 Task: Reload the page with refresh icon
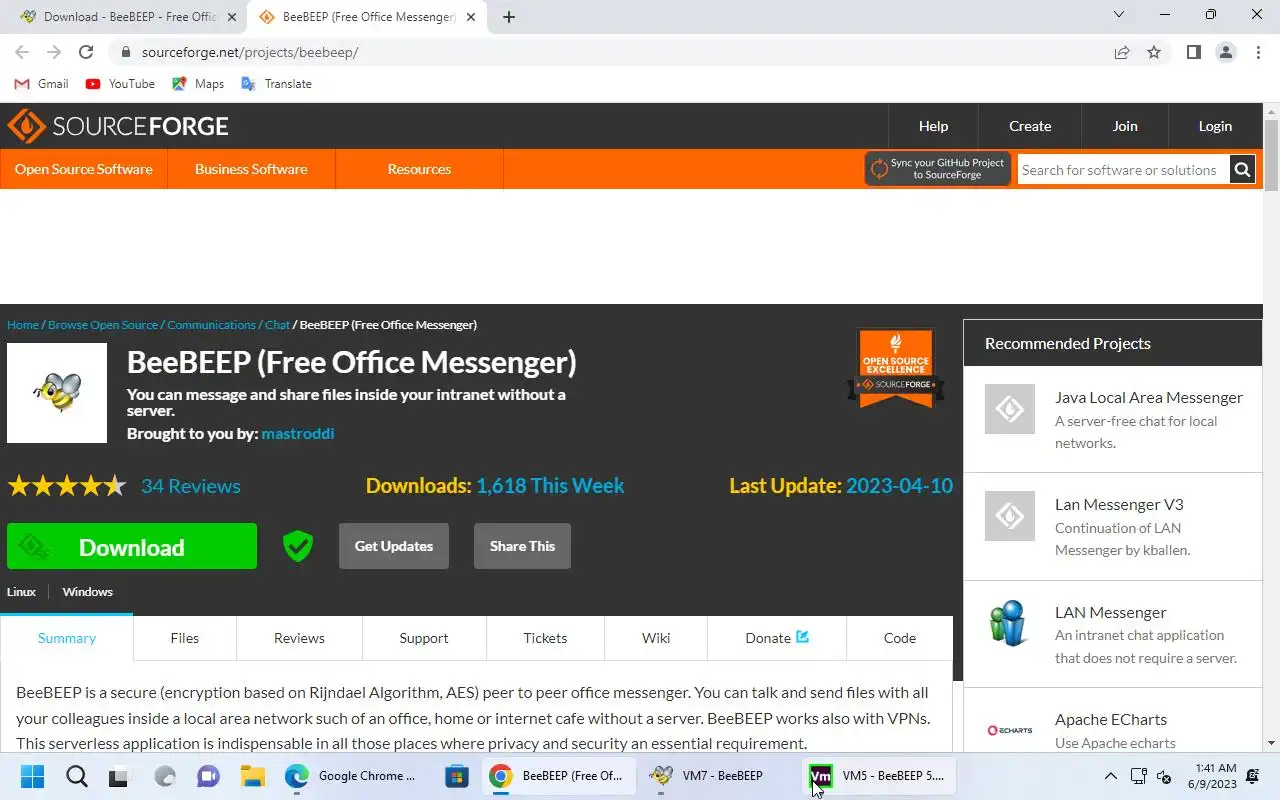click(x=86, y=52)
